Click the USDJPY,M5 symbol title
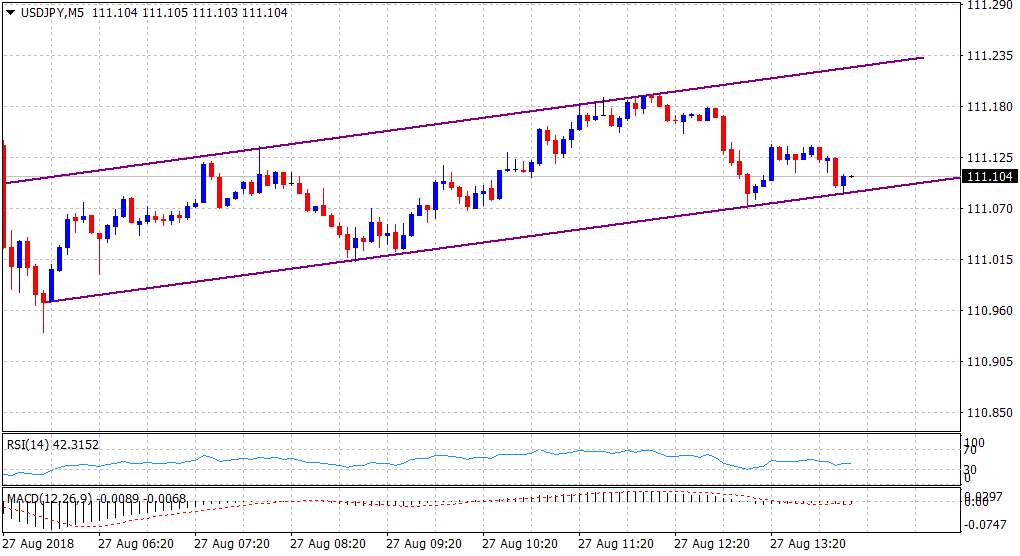The width and height of the screenshot is (1020, 556). (x=52, y=13)
